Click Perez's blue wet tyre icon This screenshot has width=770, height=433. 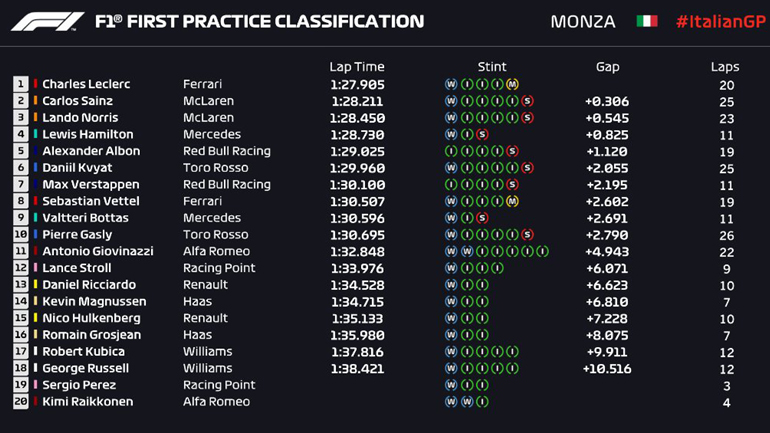451,385
